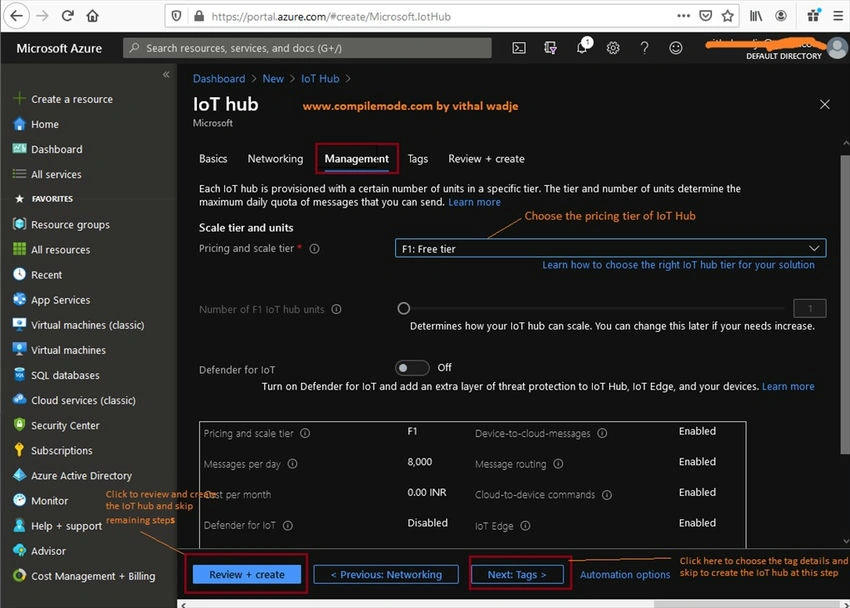Go to Previous: Networking

(x=386, y=574)
